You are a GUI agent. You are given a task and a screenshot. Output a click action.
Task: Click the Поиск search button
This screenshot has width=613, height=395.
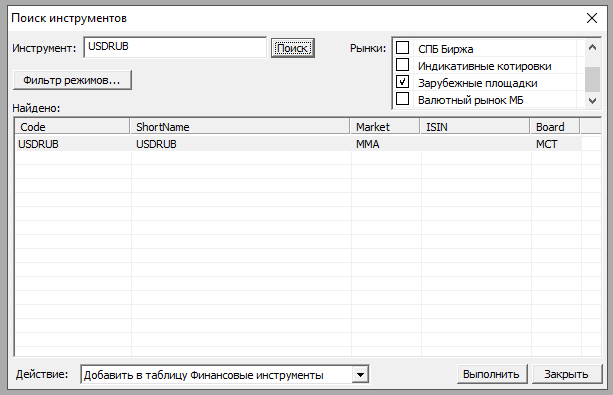click(x=293, y=48)
